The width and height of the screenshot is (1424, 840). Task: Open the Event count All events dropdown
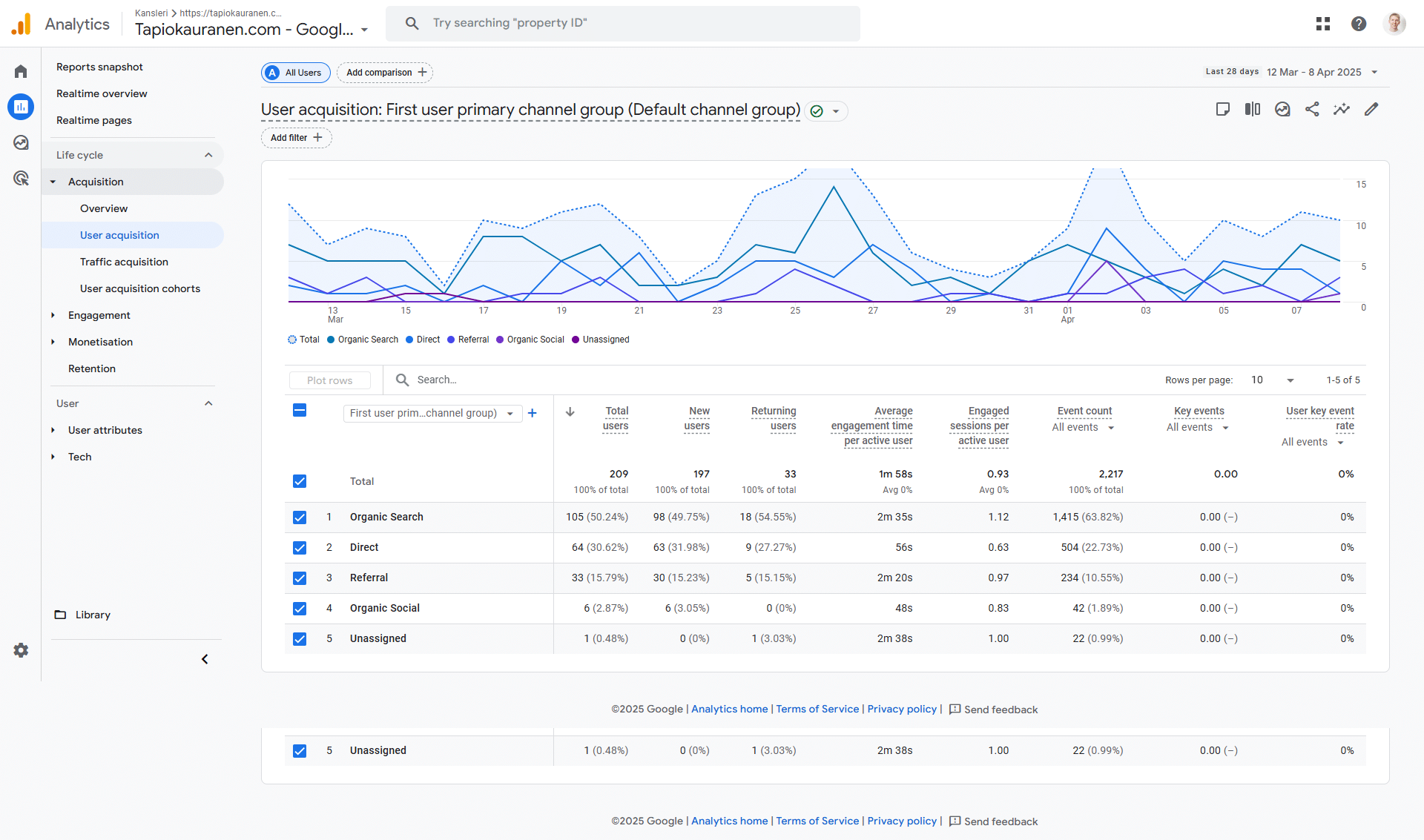point(1083,428)
